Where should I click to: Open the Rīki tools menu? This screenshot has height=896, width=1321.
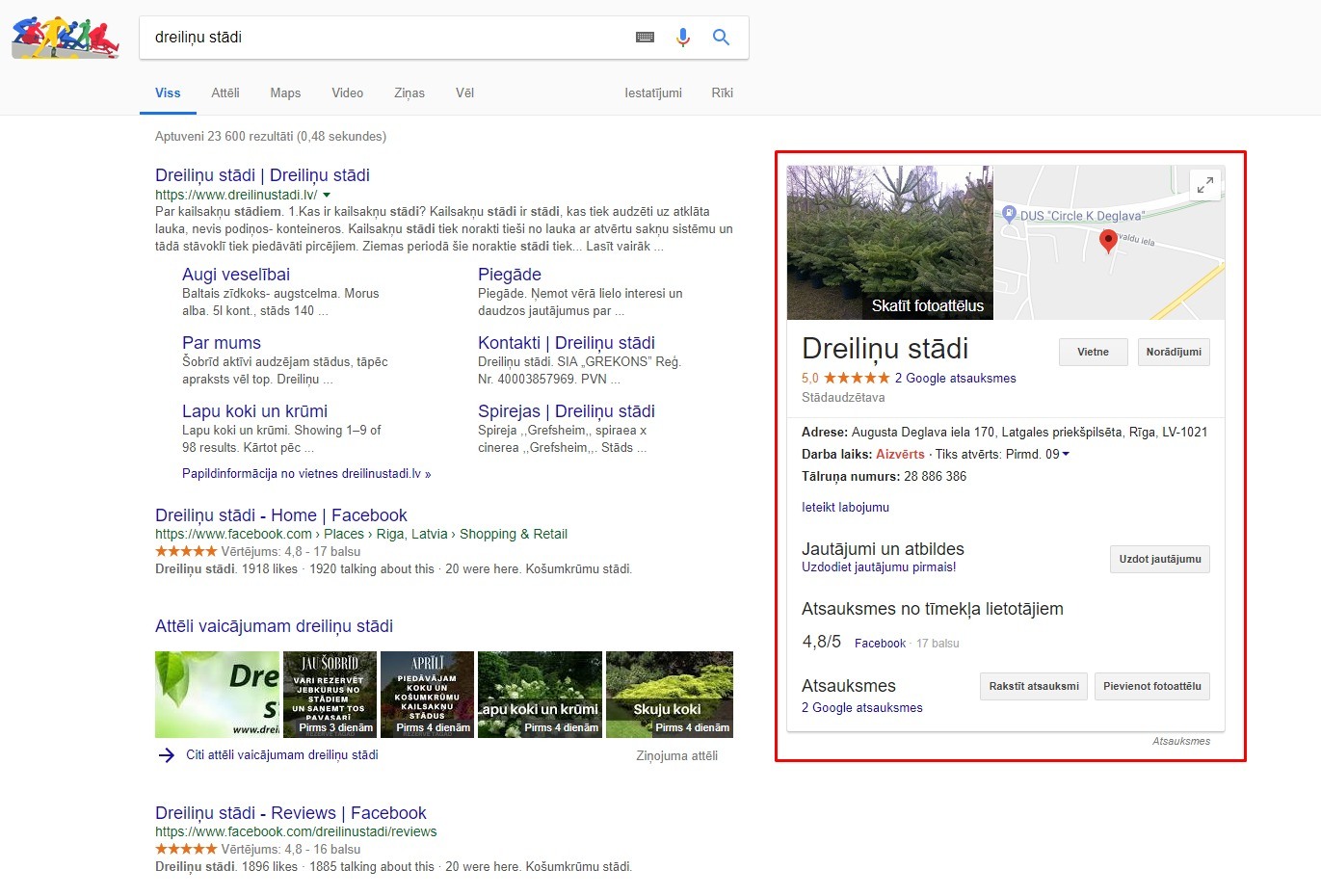click(722, 93)
